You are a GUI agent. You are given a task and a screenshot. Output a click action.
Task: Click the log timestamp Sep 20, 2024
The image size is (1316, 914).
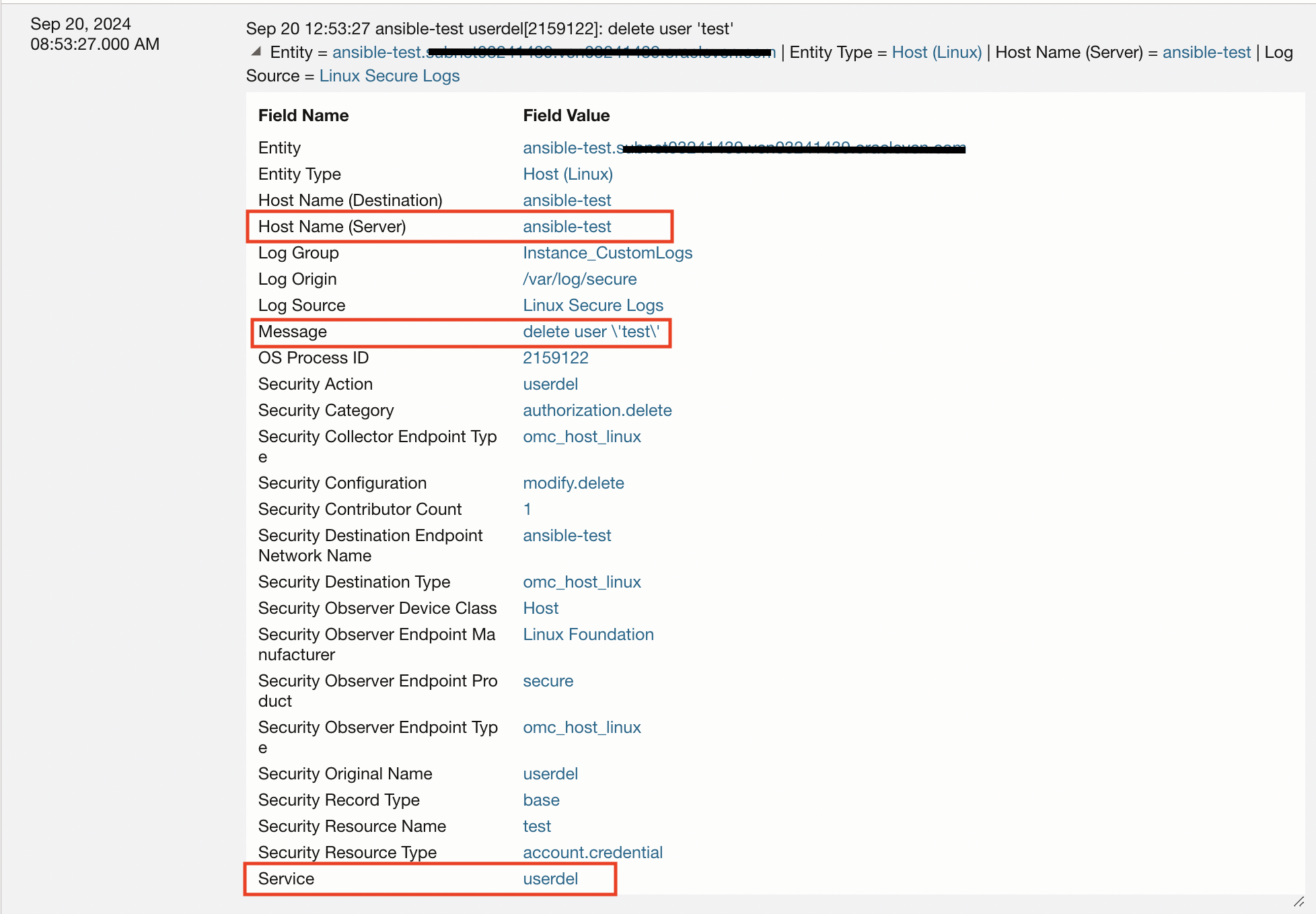coord(81,24)
